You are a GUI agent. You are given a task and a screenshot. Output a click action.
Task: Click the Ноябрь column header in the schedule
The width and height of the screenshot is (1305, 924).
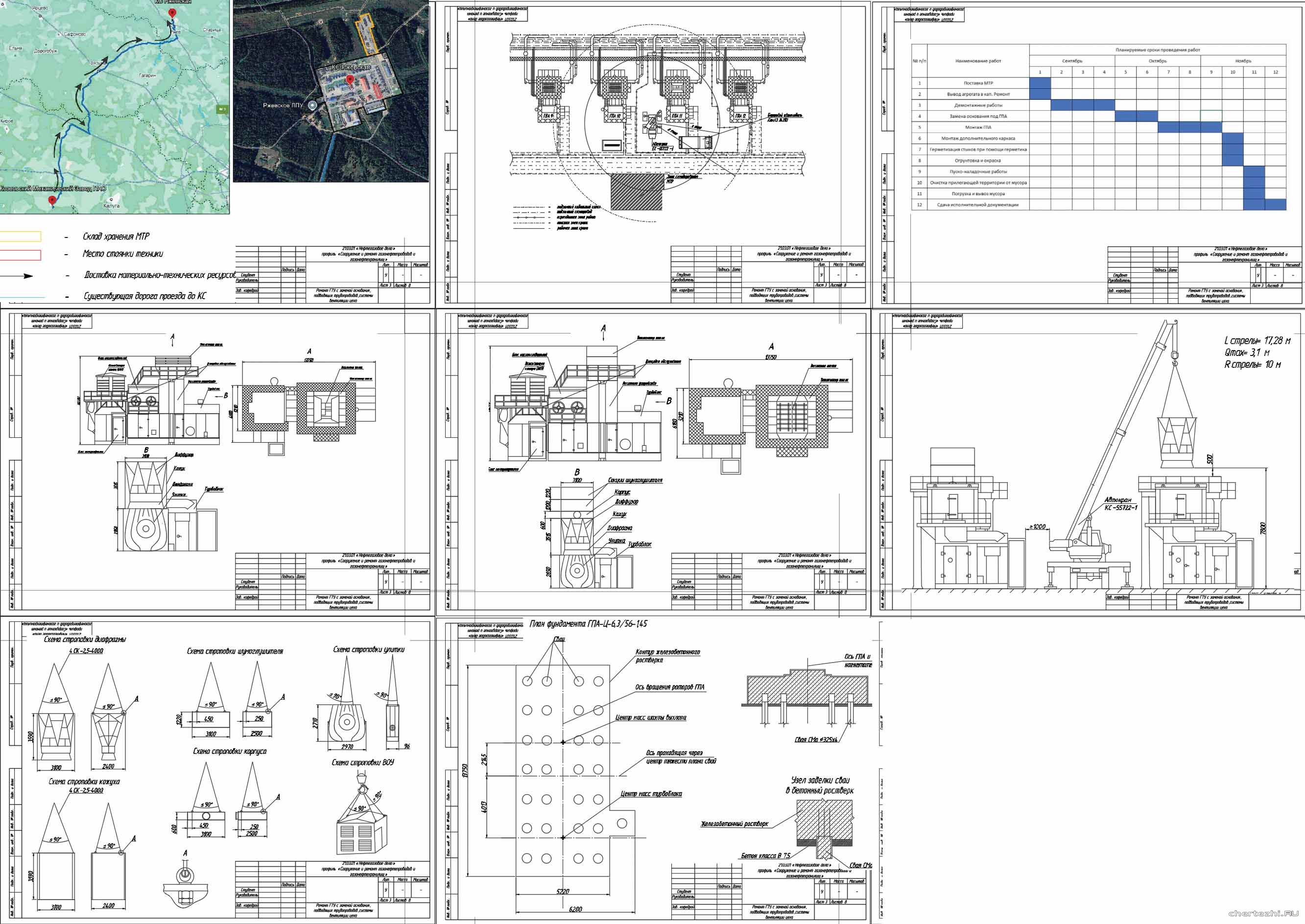(1243, 61)
